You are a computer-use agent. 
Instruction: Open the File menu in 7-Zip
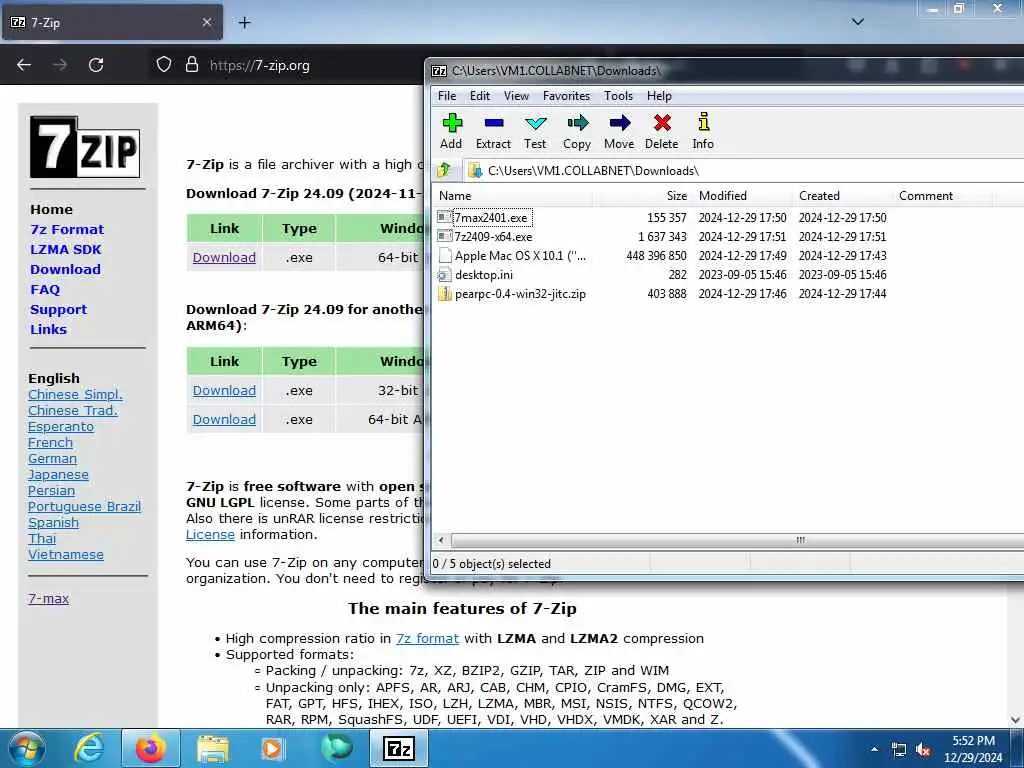[447, 96]
